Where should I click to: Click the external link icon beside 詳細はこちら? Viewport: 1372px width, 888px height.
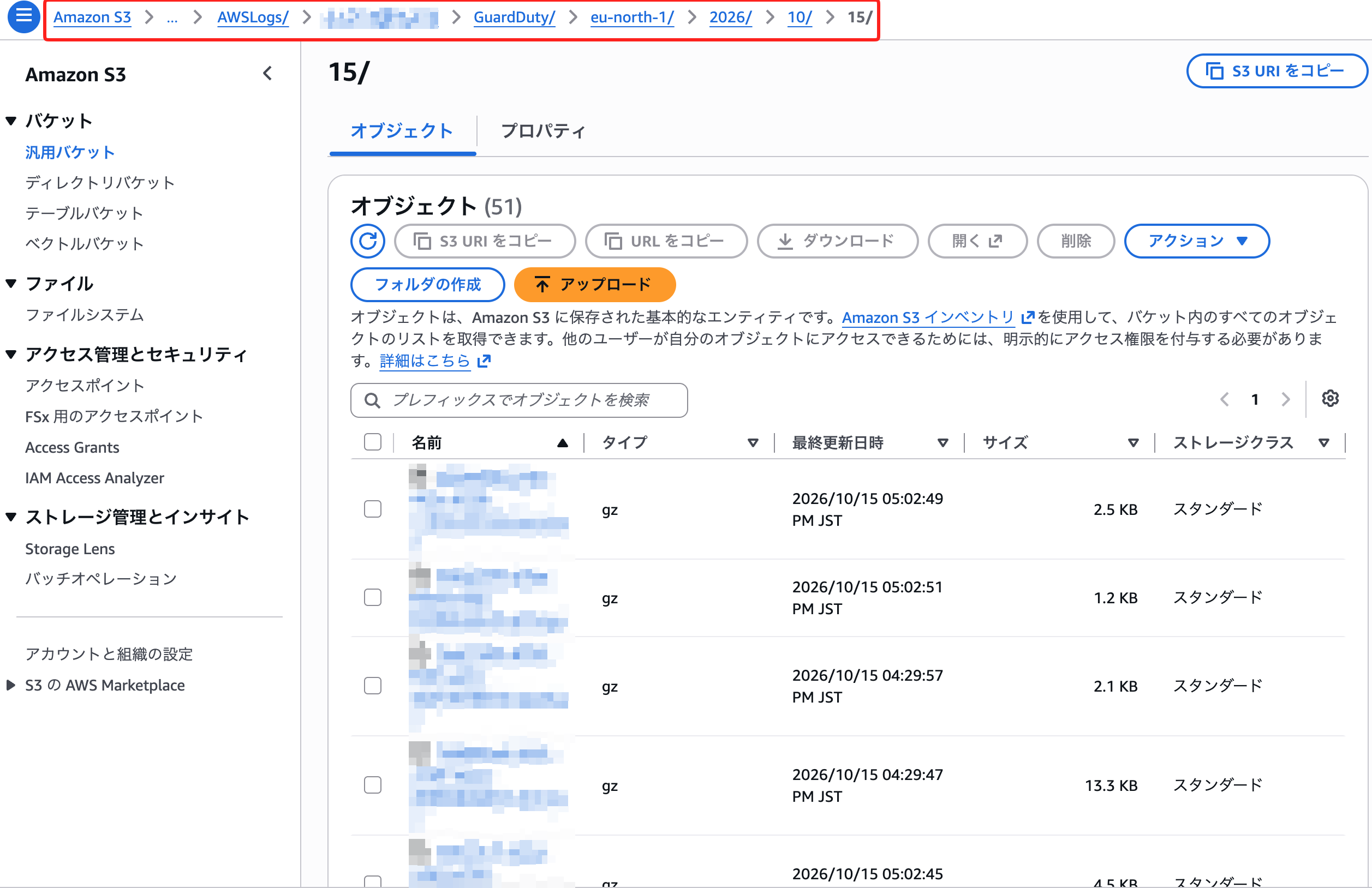(484, 361)
